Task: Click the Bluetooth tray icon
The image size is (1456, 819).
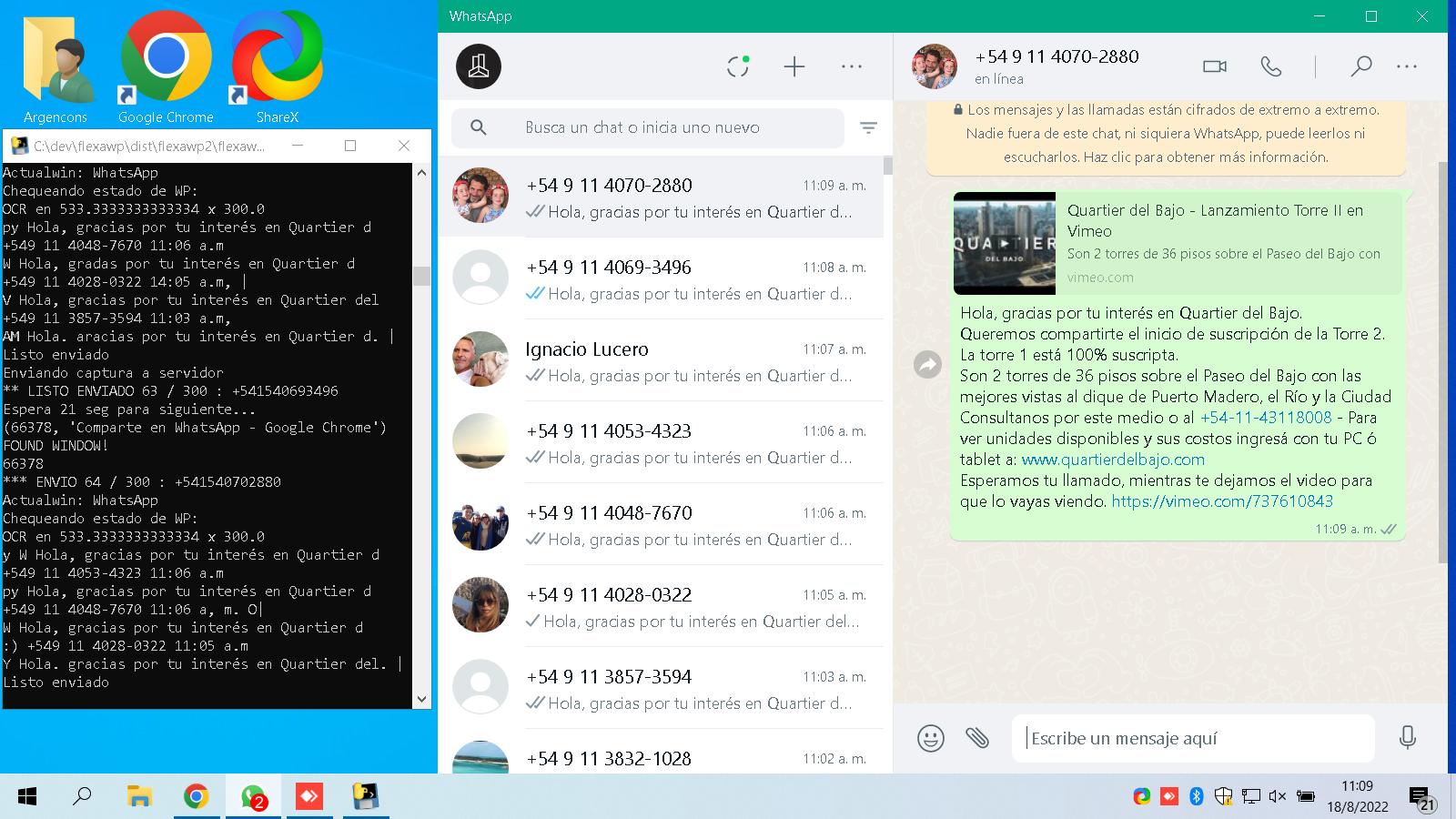Action: point(1197,797)
